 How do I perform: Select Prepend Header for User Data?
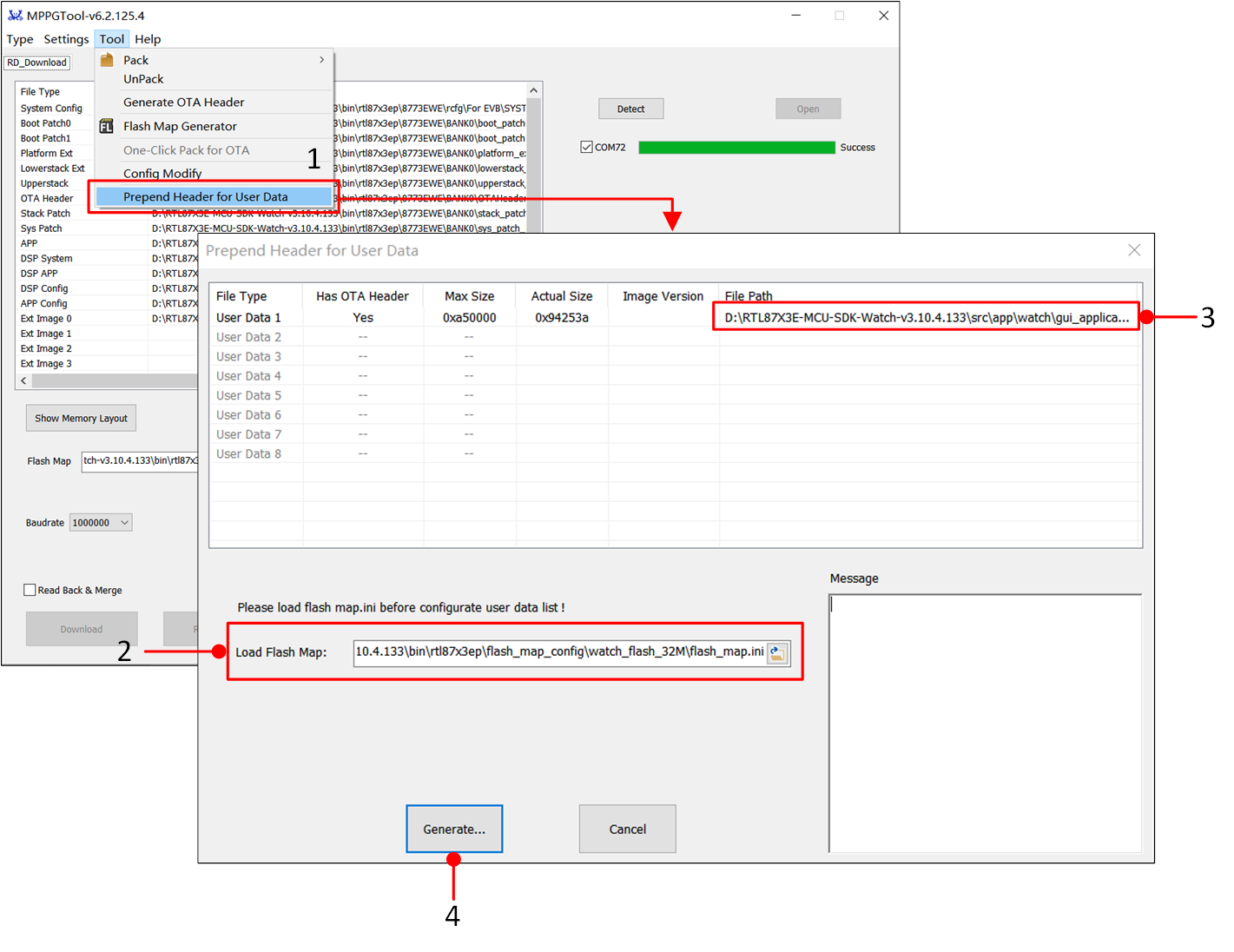(205, 197)
